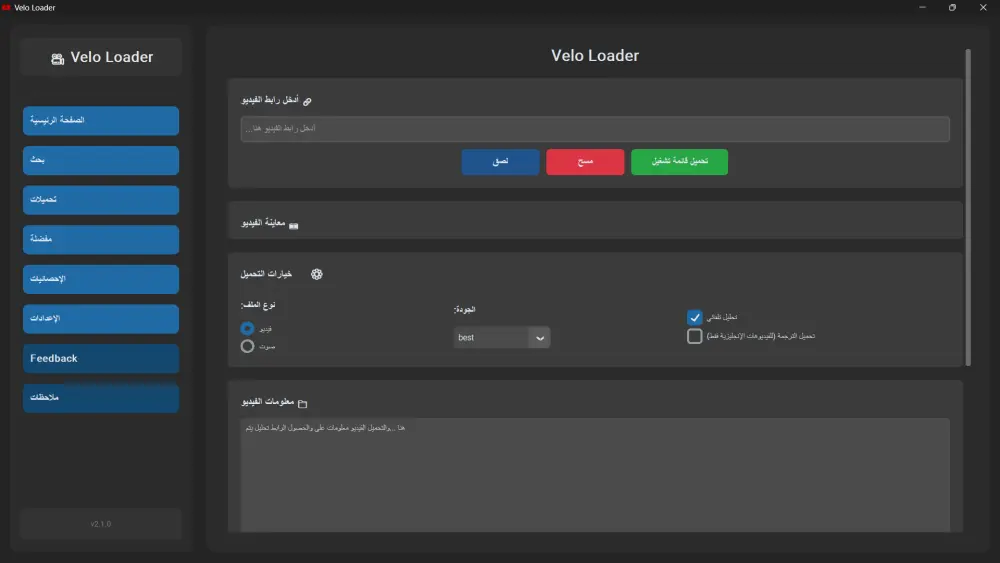The width and height of the screenshot is (1000, 563).
Task: Maximize the Velo Loader window
Action: pyautogui.click(x=952, y=8)
